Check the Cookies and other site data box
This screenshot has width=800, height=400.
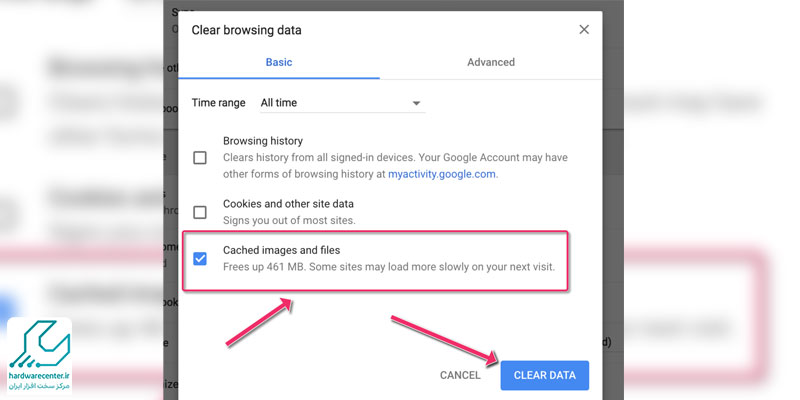click(200, 212)
